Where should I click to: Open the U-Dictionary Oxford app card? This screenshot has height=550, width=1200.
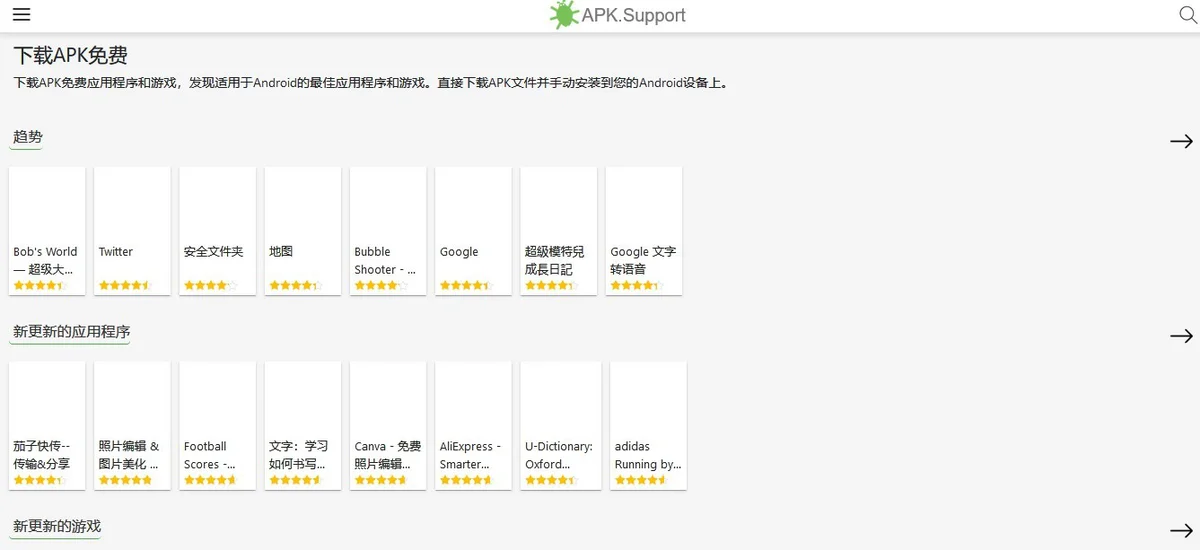561,426
